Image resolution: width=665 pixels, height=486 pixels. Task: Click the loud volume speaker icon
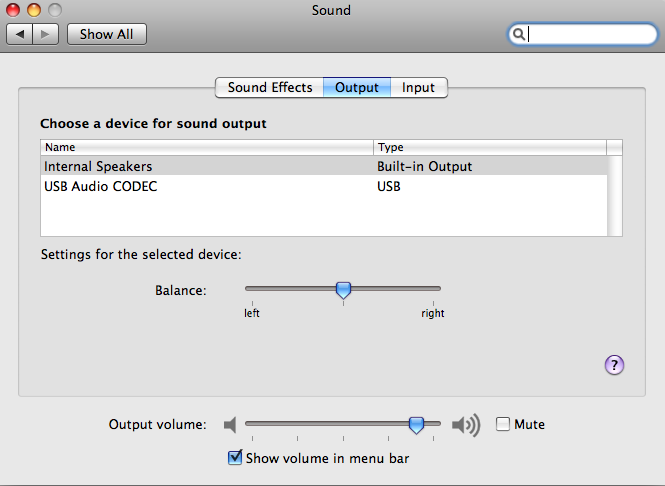(x=466, y=425)
